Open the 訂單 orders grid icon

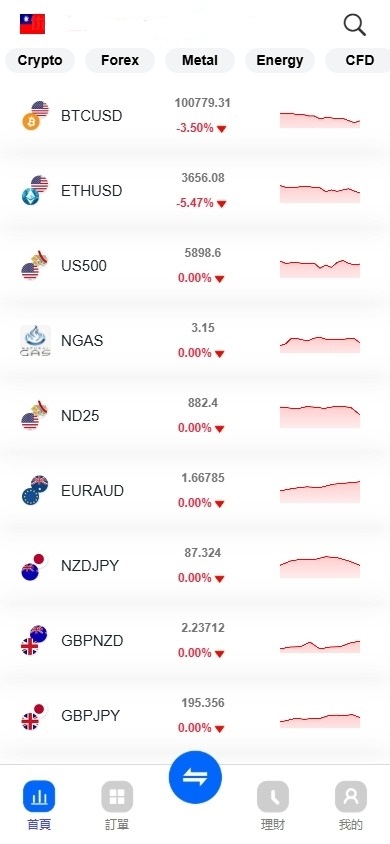[117, 796]
